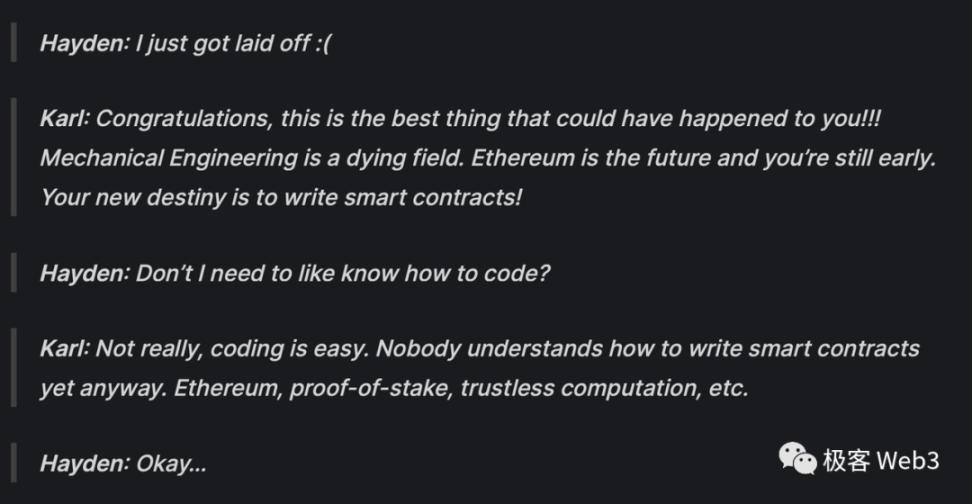972x504 pixels.
Task: Click "Karl:" before the word Congratulations
Action: click(x=65, y=119)
